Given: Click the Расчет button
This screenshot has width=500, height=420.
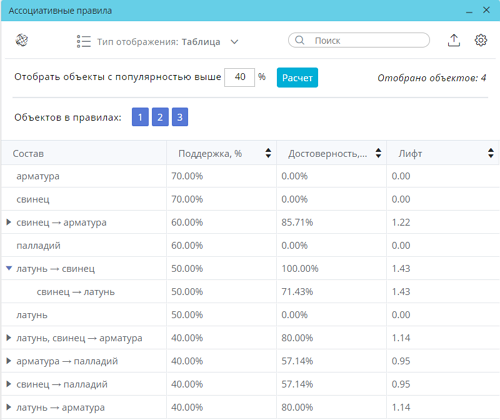Looking at the screenshot, I should [297, 78].
